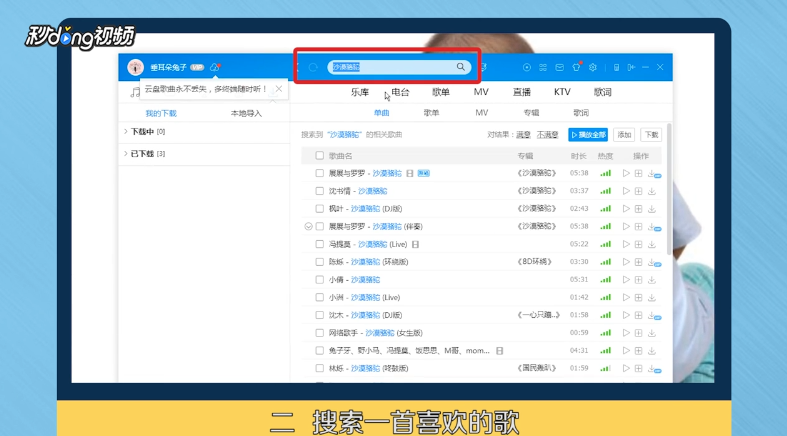Check the box for 陈烁 - 沙漠骆驼 (环绕版)
This screenshot has height=436, width=787.
pyautogui.click(x=319, y=262)
